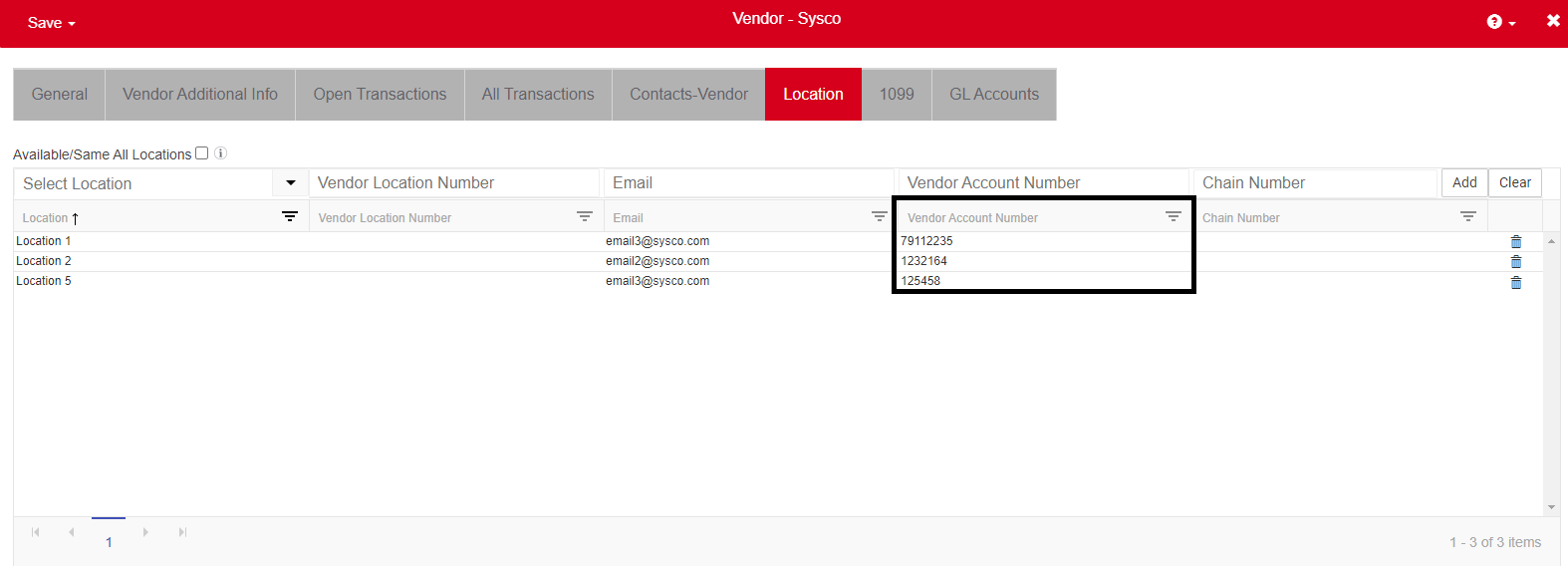This screenshot has width=1568, height=573.
Task: Open the Vendor Additional Info tab
Action: pos(200,95)
